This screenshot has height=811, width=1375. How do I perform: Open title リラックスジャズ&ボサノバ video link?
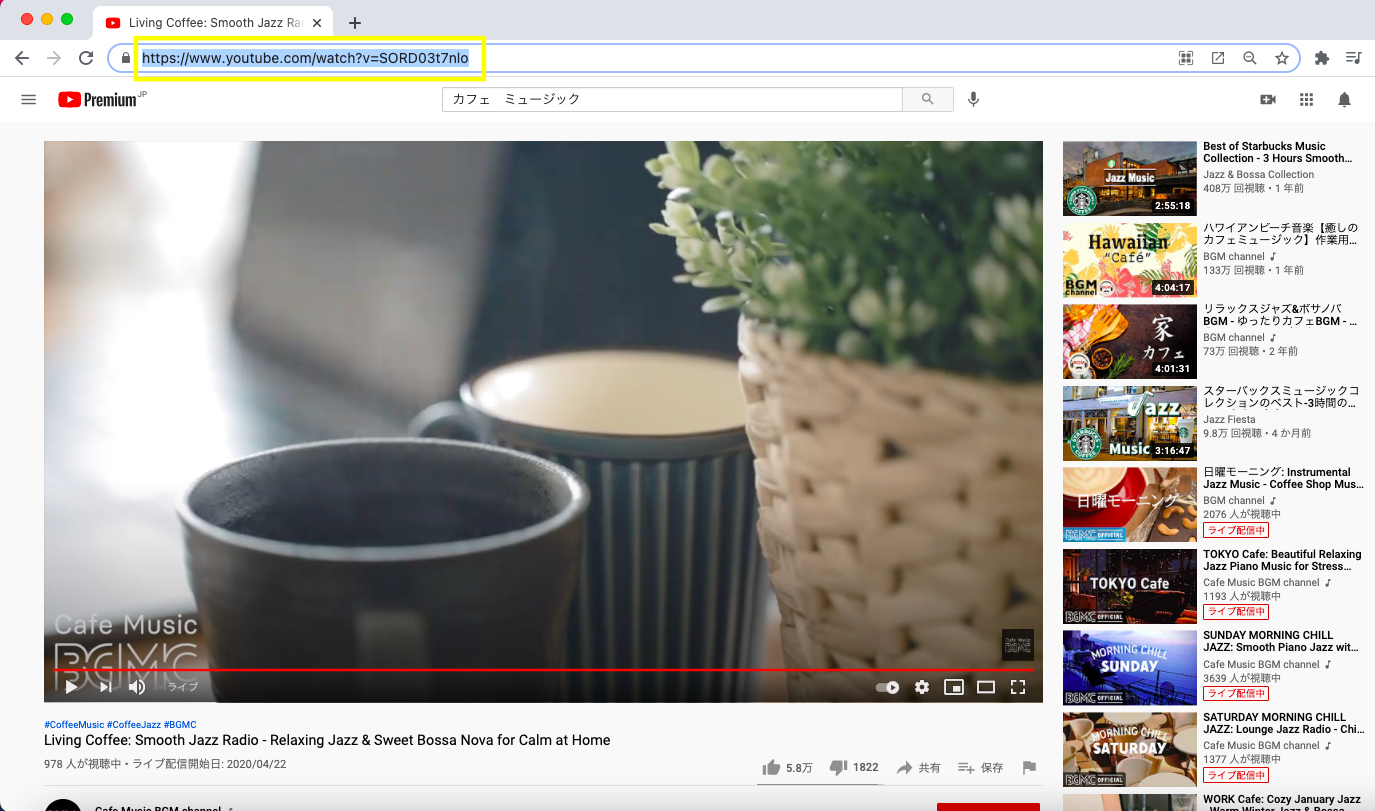1280,315
